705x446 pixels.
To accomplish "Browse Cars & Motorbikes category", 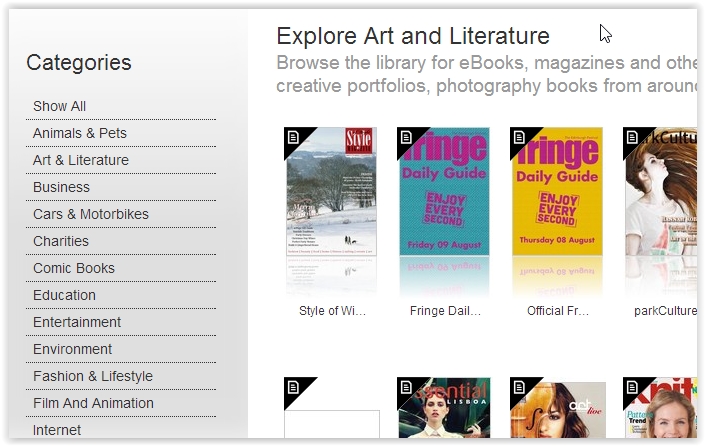I will coord(91,214).
